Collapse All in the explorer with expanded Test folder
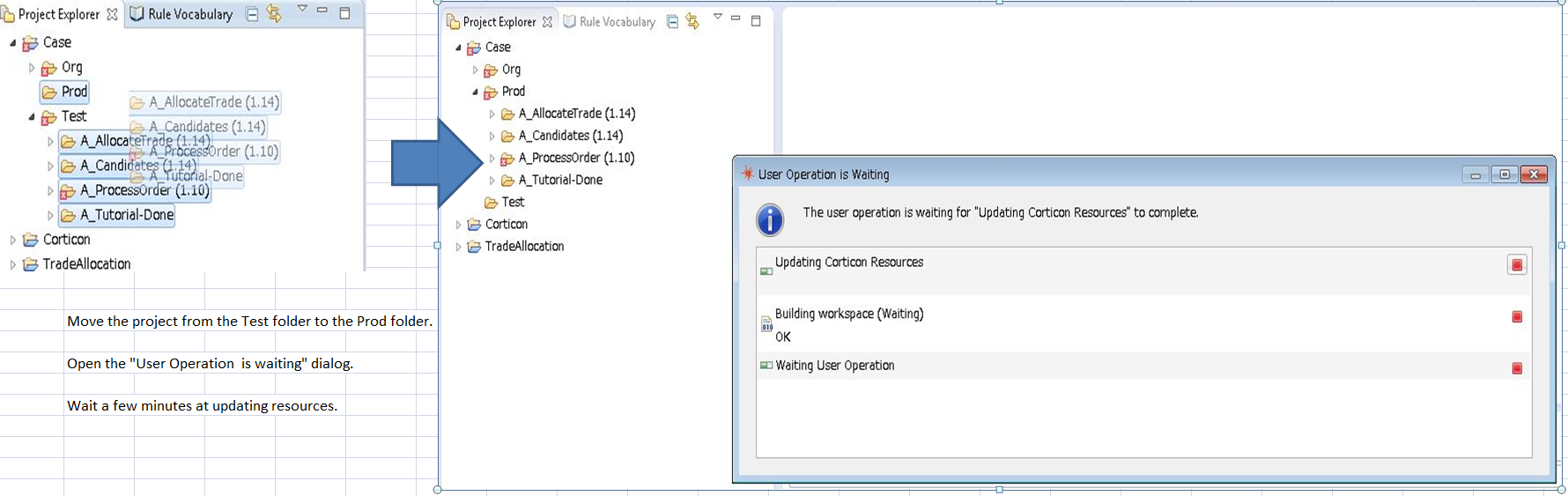Screen dimensions: 1568x496 click(252, 14)
